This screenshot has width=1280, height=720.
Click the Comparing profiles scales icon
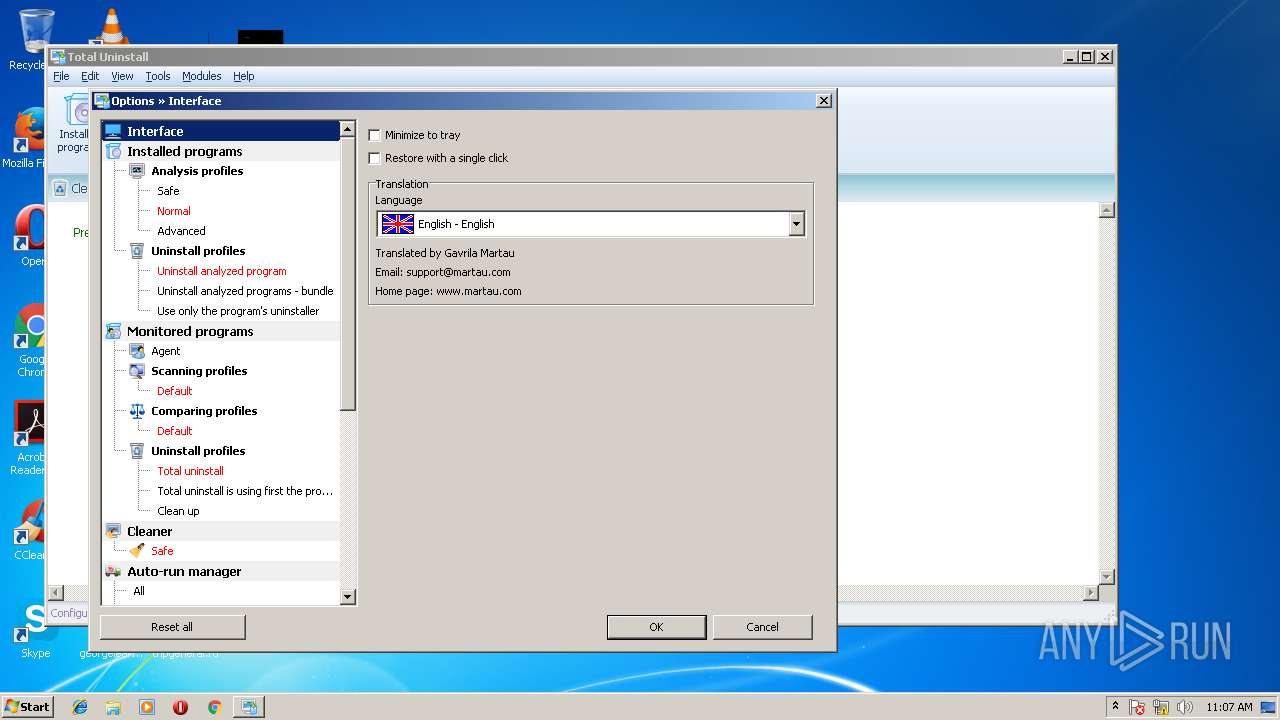click(x=137, y=411)
